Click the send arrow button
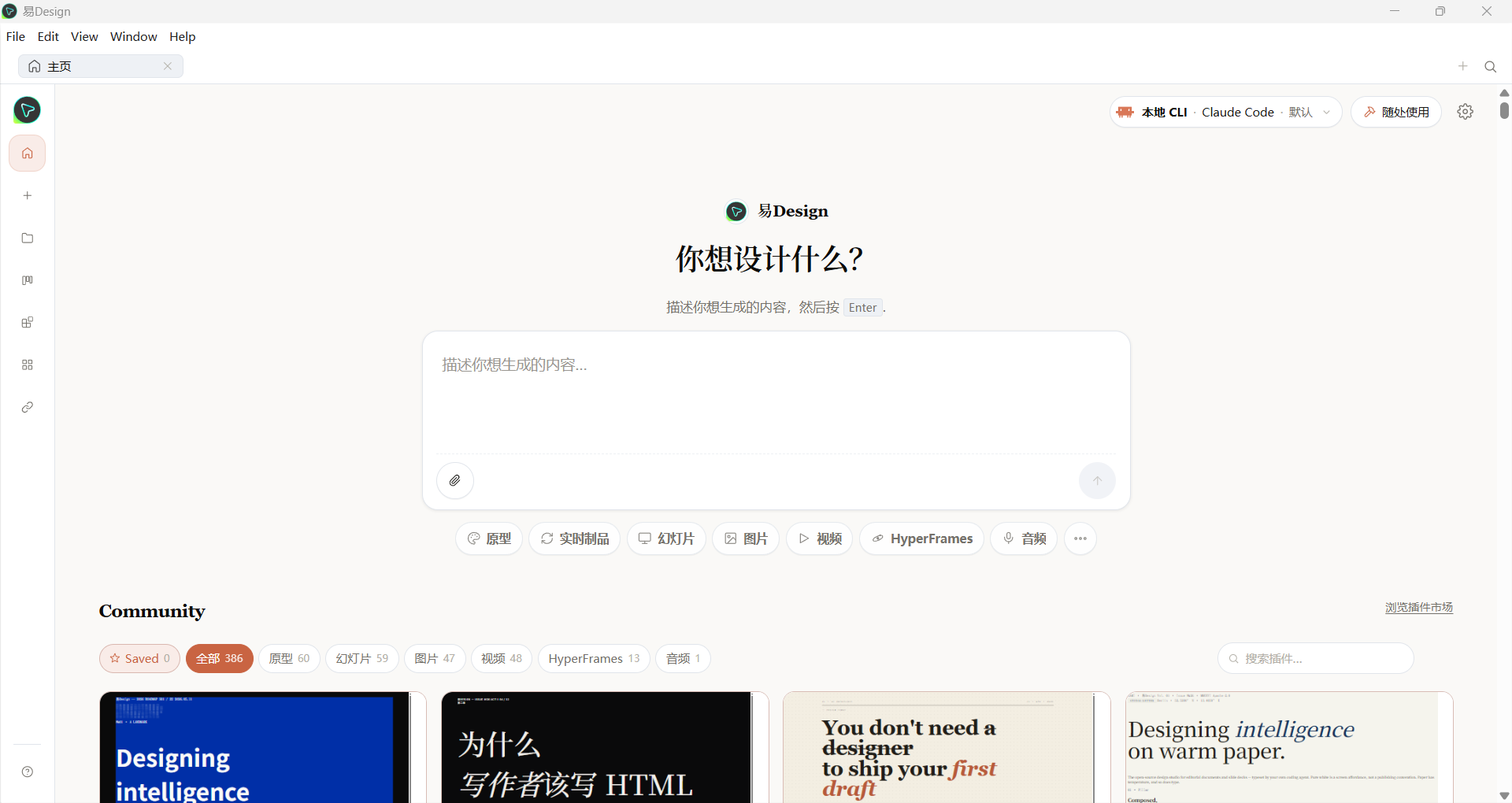 pos(1097,480)
